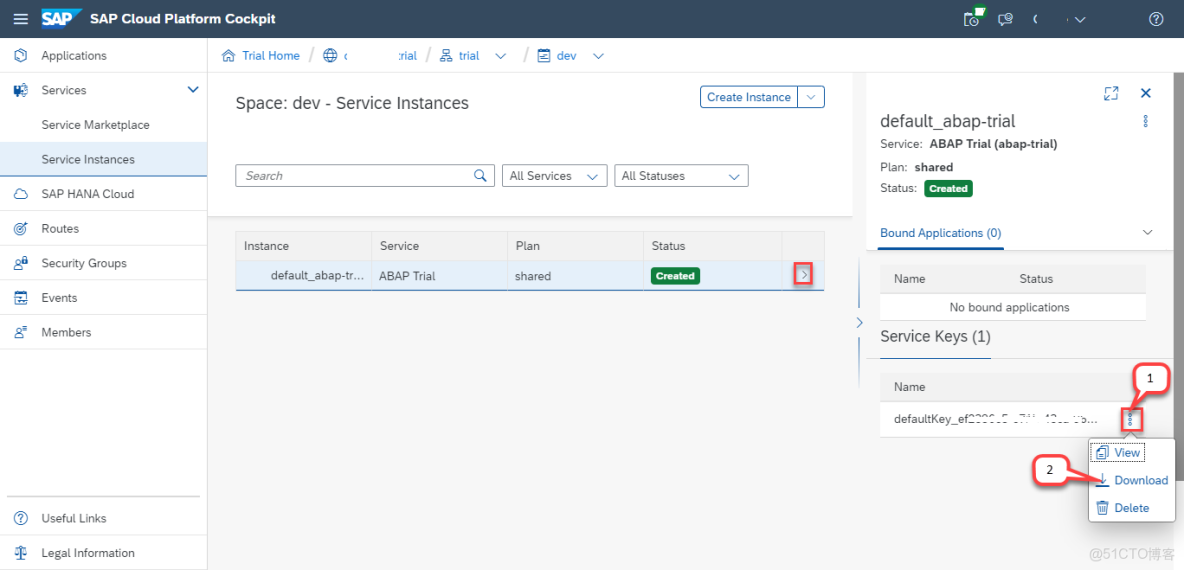Screen dimensions: 1184x570
Task: Expand the Create Instance split-button arrow
Action: tap(812, 97)
